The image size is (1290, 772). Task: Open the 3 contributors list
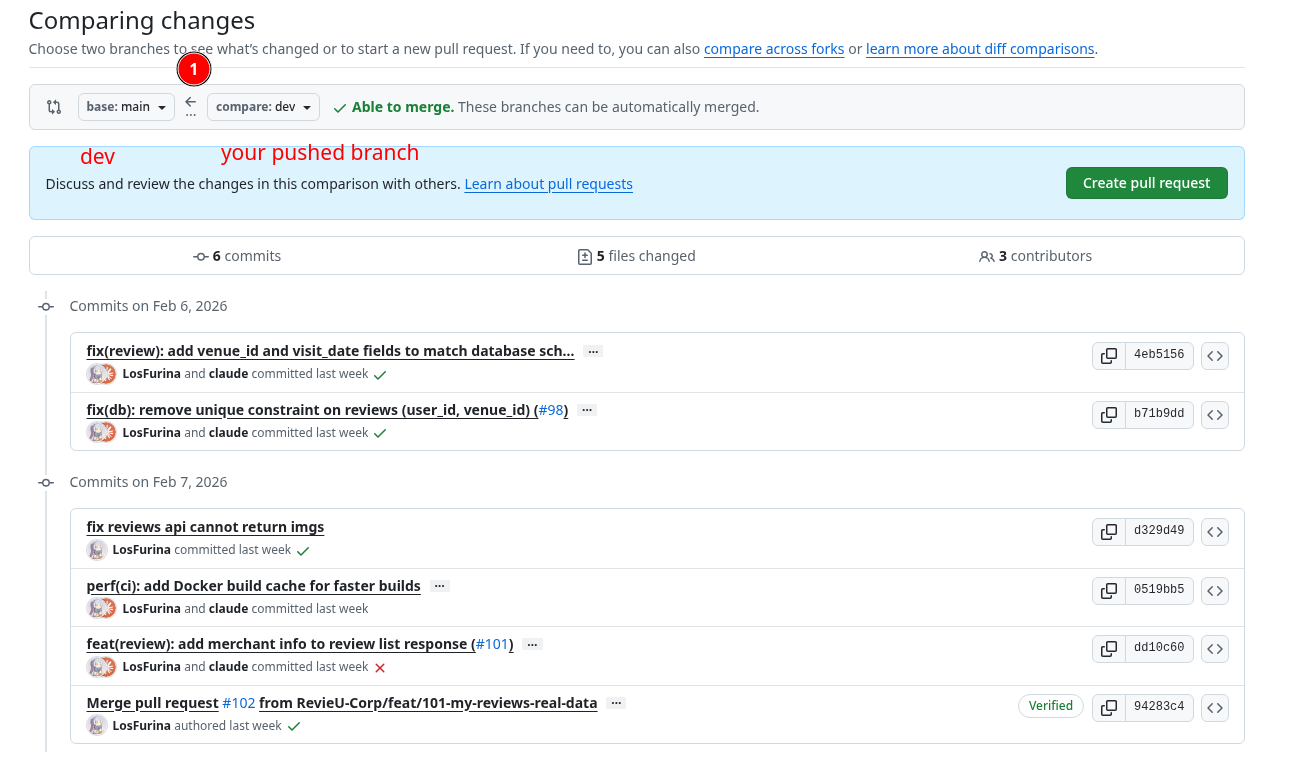click(1035, 255)
